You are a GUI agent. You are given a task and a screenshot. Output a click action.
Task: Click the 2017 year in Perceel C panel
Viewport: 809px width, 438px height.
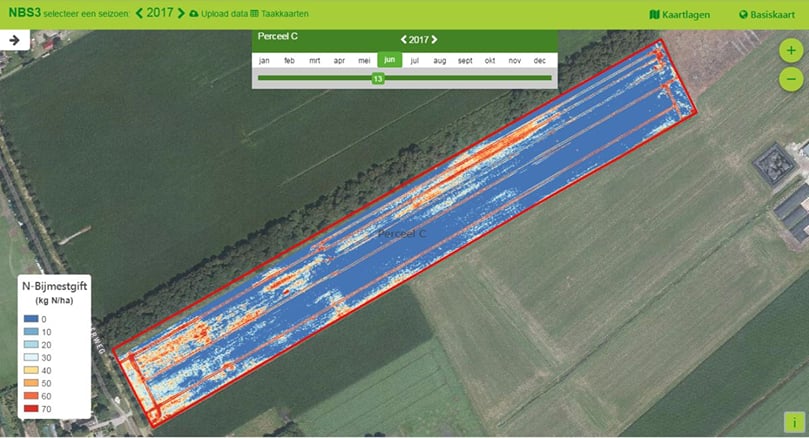point(419,40)
